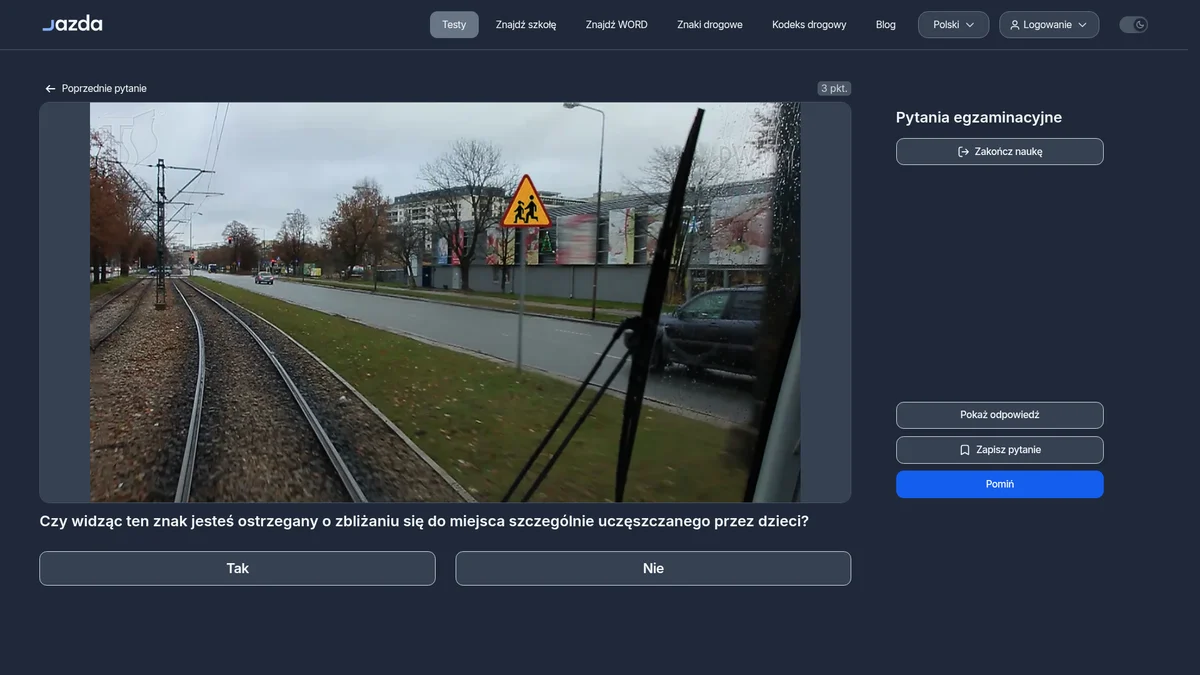Click the Pytania egzaminacyjne heading
The width and height of the screenshot is (1200, 675).
979,118
